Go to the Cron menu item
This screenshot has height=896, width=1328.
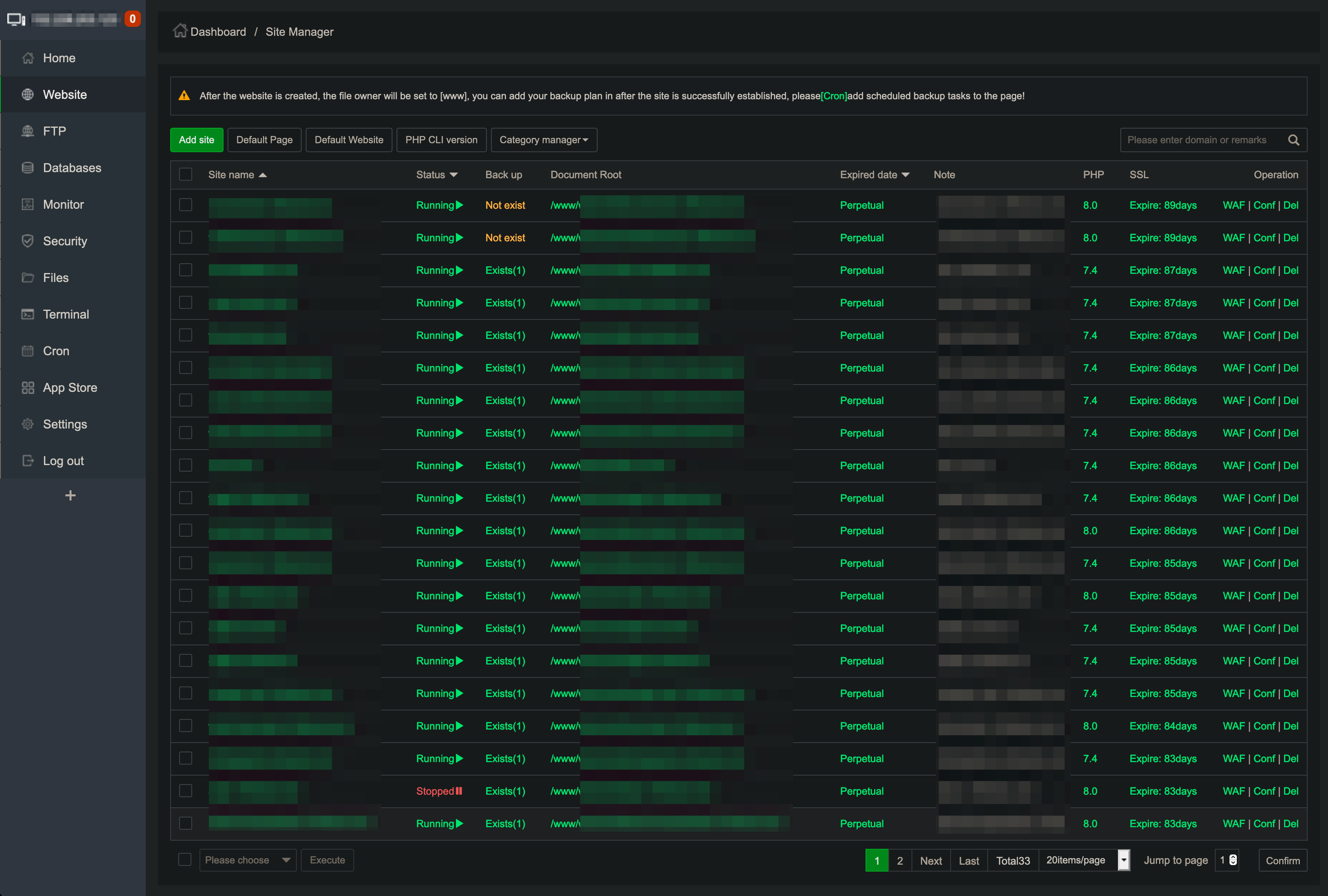(x=56, y=351)
